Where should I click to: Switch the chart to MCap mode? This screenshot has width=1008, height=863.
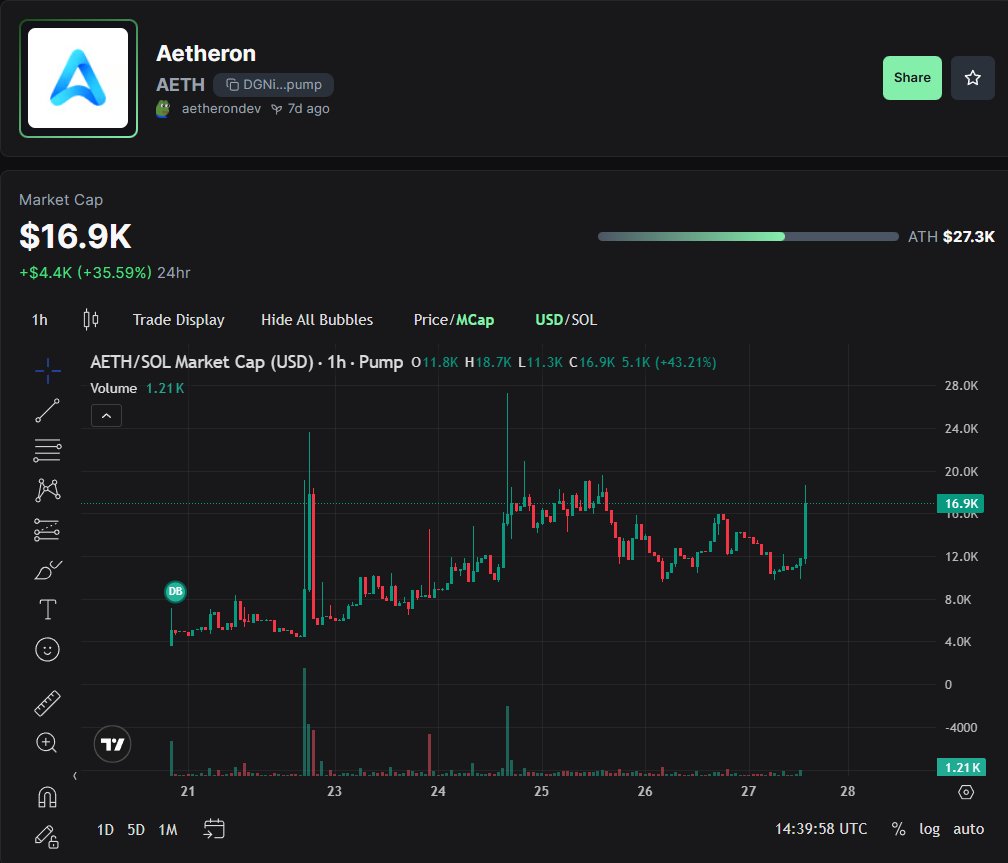click(475, 320)
